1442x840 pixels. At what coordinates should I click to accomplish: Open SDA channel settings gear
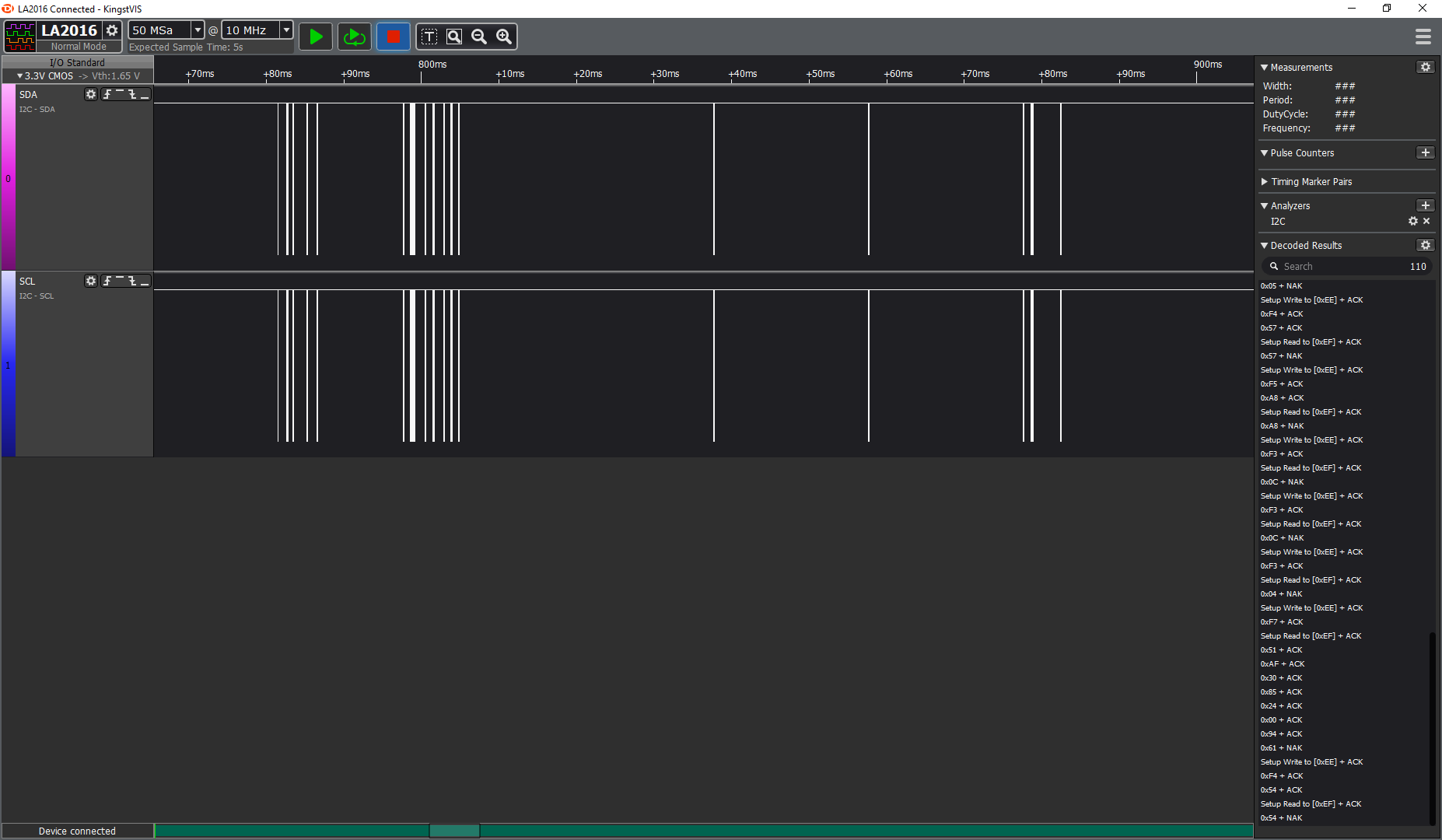click(91, 94)
